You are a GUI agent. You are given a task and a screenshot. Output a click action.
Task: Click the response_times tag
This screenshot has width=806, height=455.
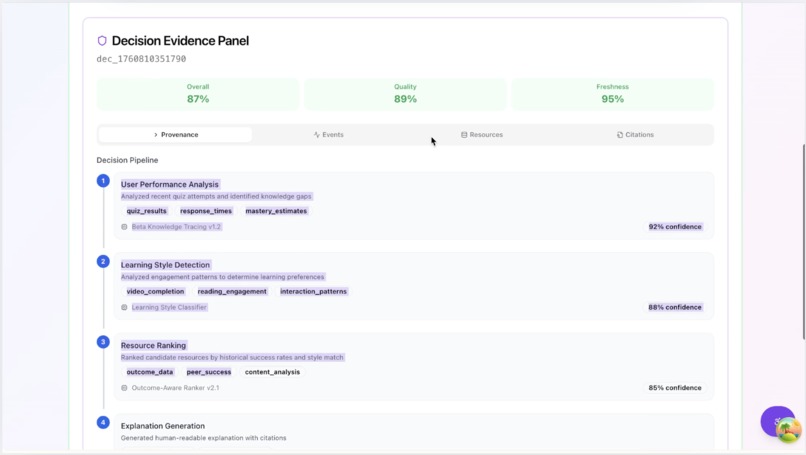click(206, 211)
